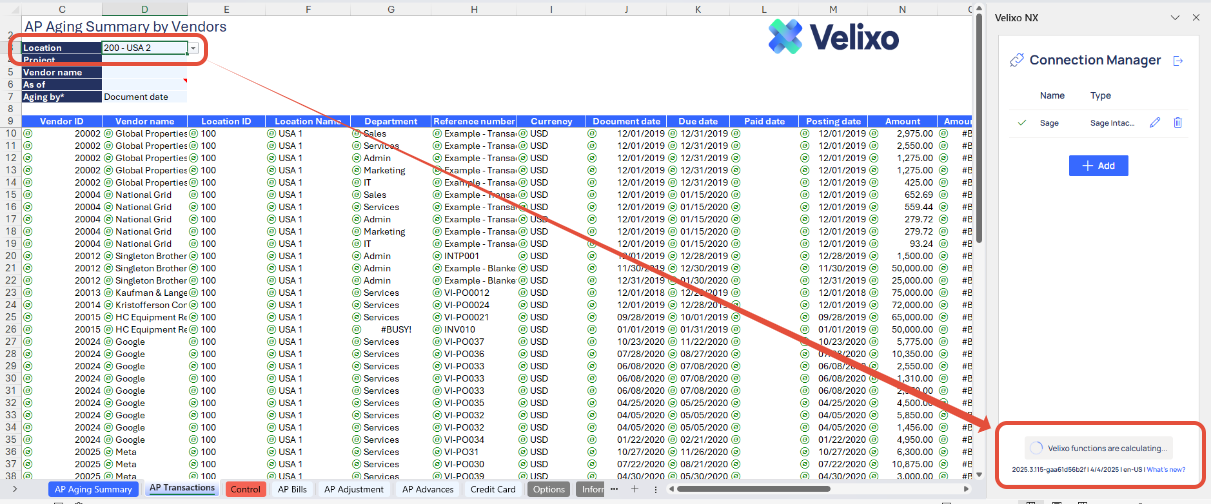Delete the Sage connection with trash icon

(x=1177, y=123)
